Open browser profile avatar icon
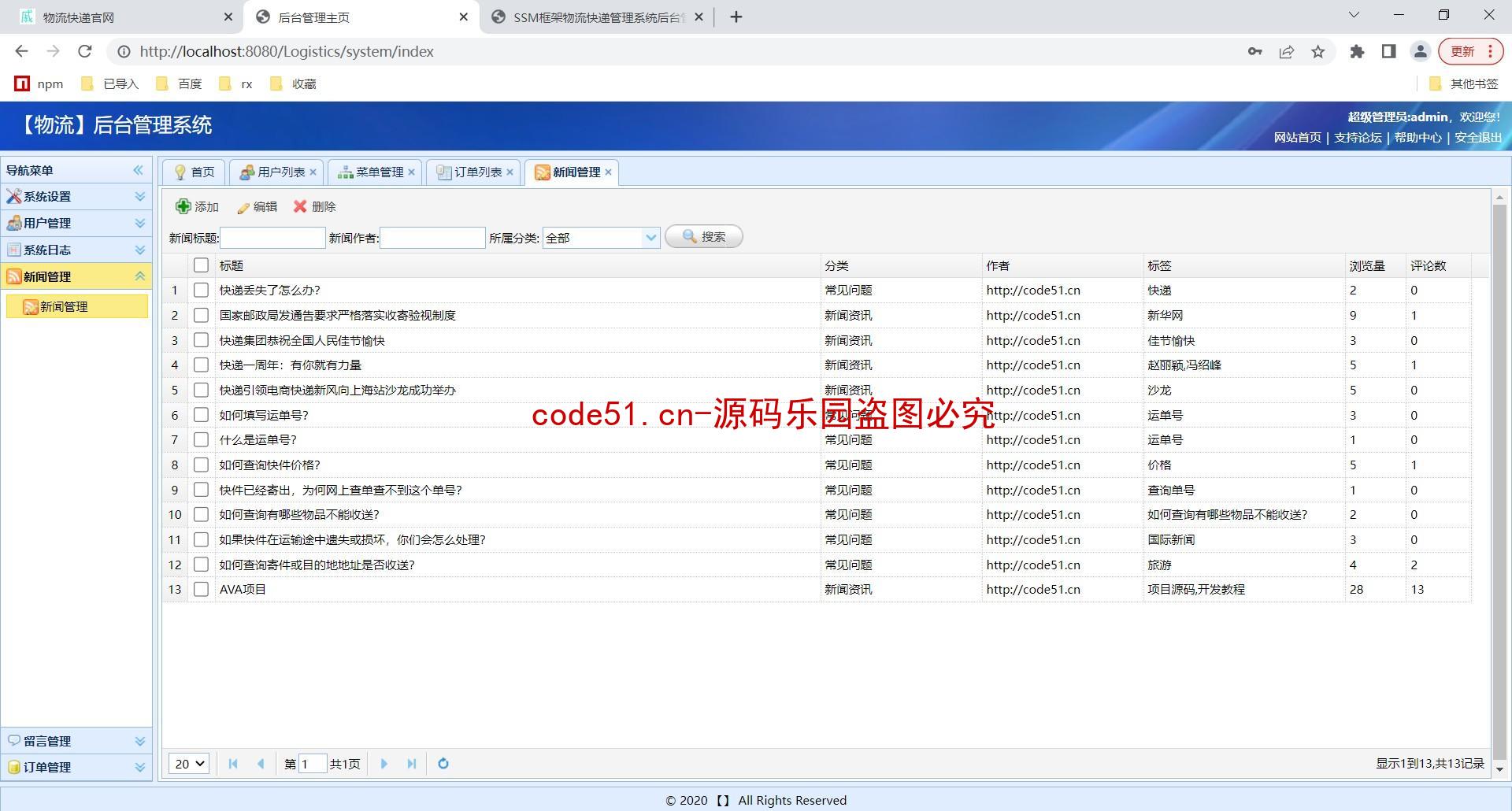Viewport: 1512px width, 811px height. coord(1421,51)
